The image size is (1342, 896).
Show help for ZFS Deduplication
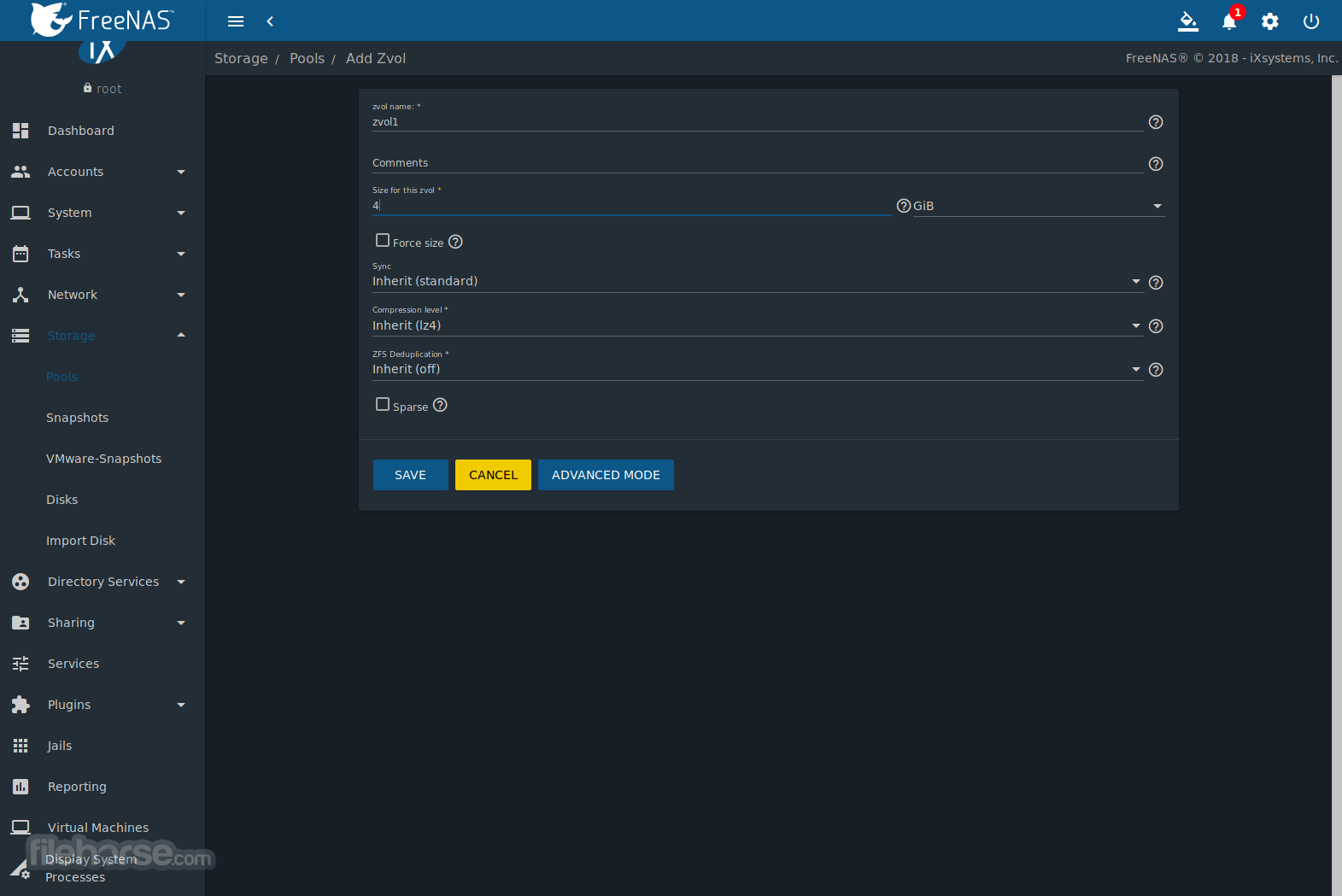[x=1156, y=370]
